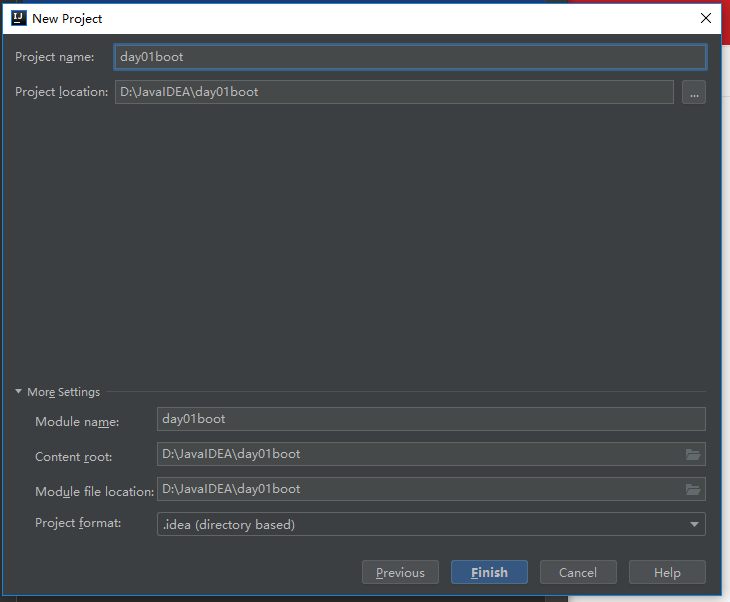Viewport: 730px width, 602px height.
Task: Click the IntelliJ IDEA logo in title bar
Action: pyautogui.click(x=19, y=18)
